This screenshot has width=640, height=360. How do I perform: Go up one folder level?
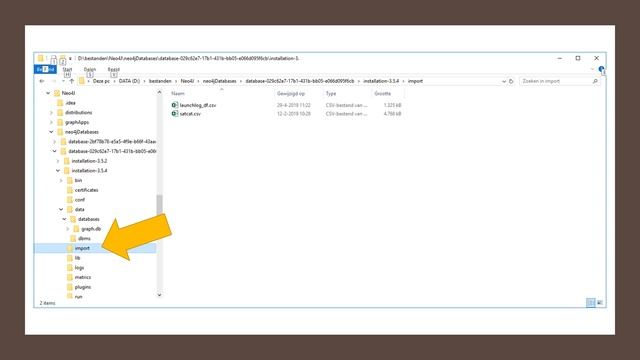[71, 81]
